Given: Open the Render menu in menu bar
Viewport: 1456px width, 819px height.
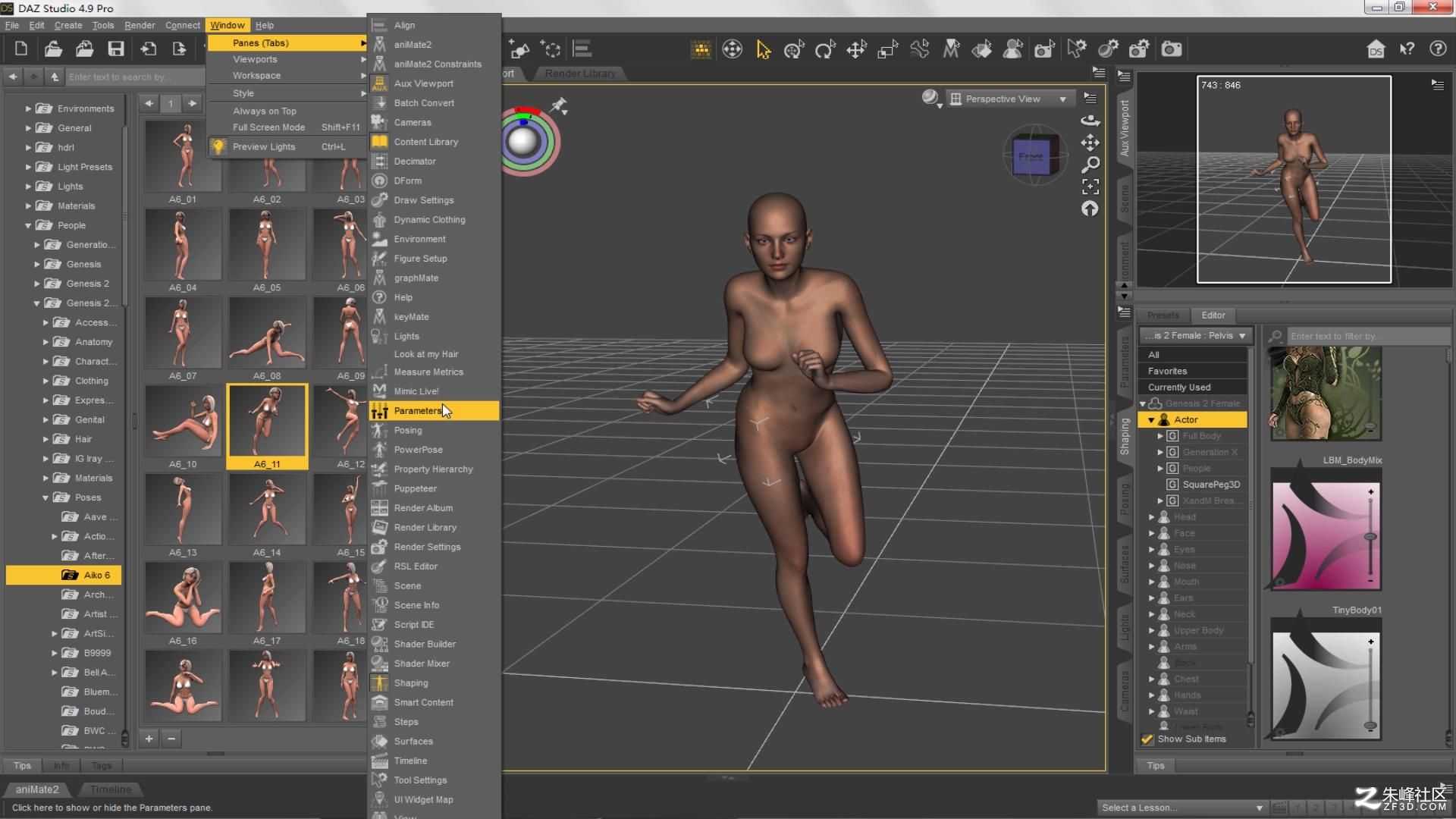Looking at the screenshot, I should coord(140,25).
